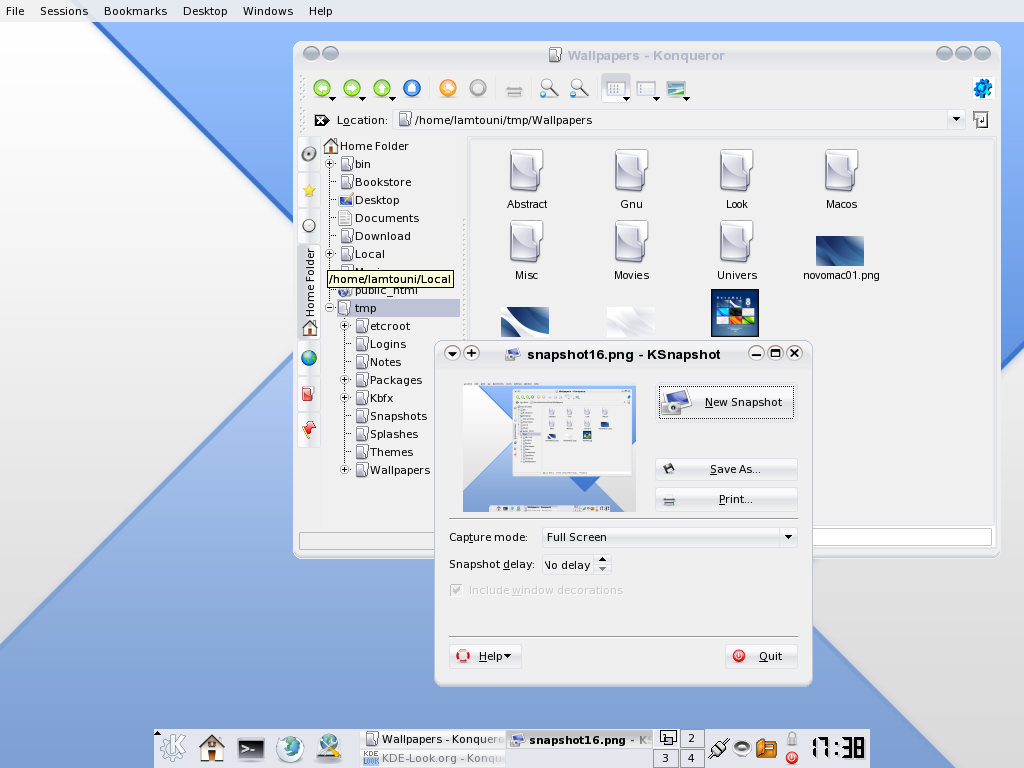The image size is (1024, 768).
Task: Decrease Snapshot delay with down arrow
Action: tap(603, 569)
